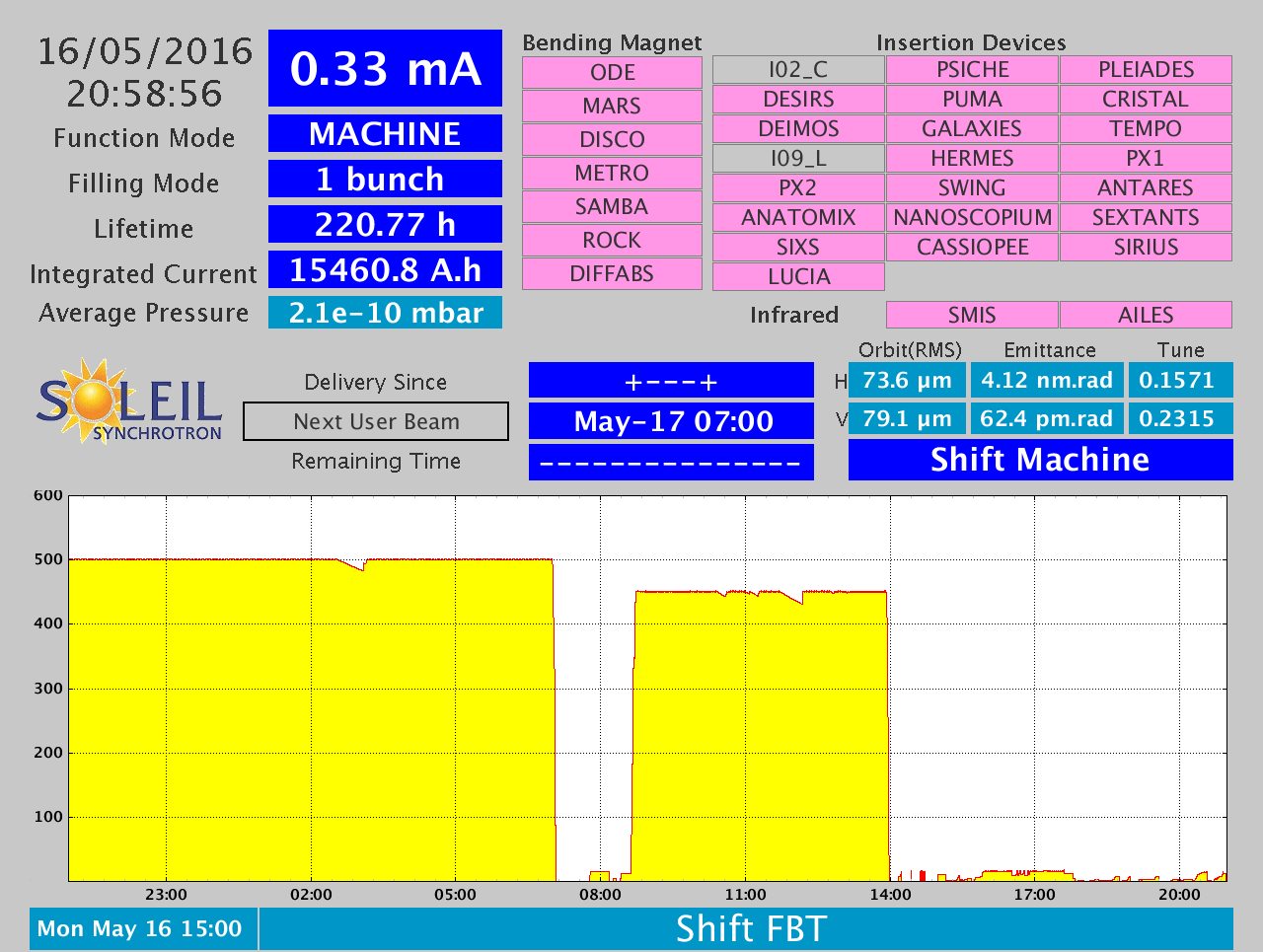Click the 500 label on current axis
1263x952 pixels.
pyautogui.click(x=48, y=559)
